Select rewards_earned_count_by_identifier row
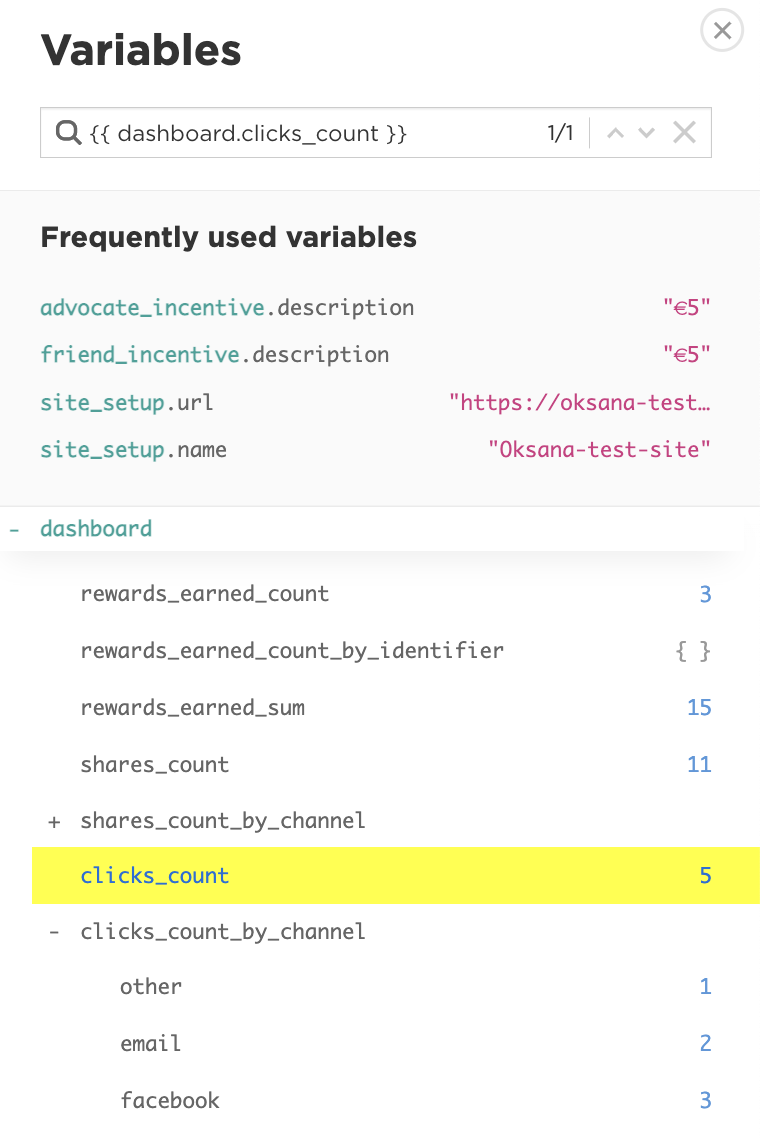 coord(396,650)
